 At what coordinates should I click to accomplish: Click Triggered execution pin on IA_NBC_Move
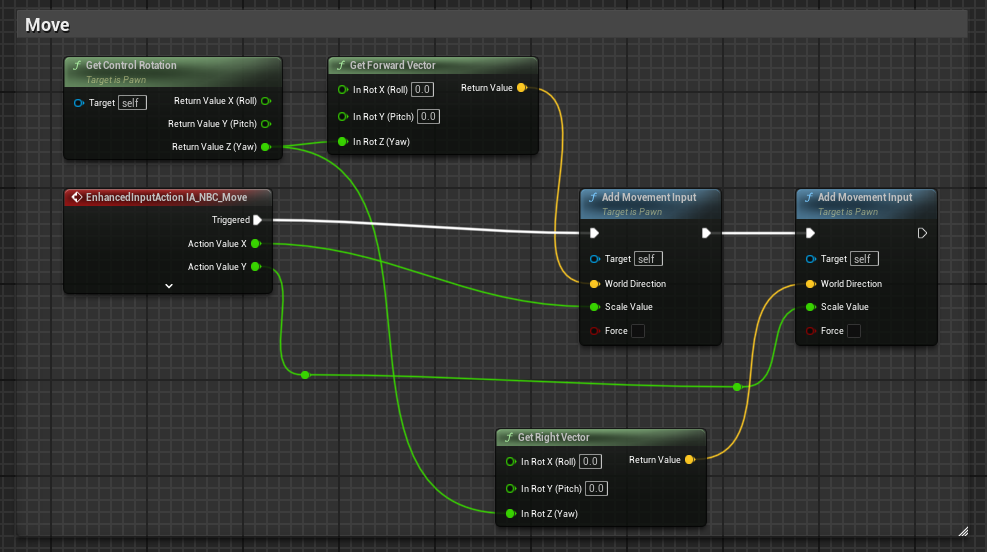tap(257, 220)
